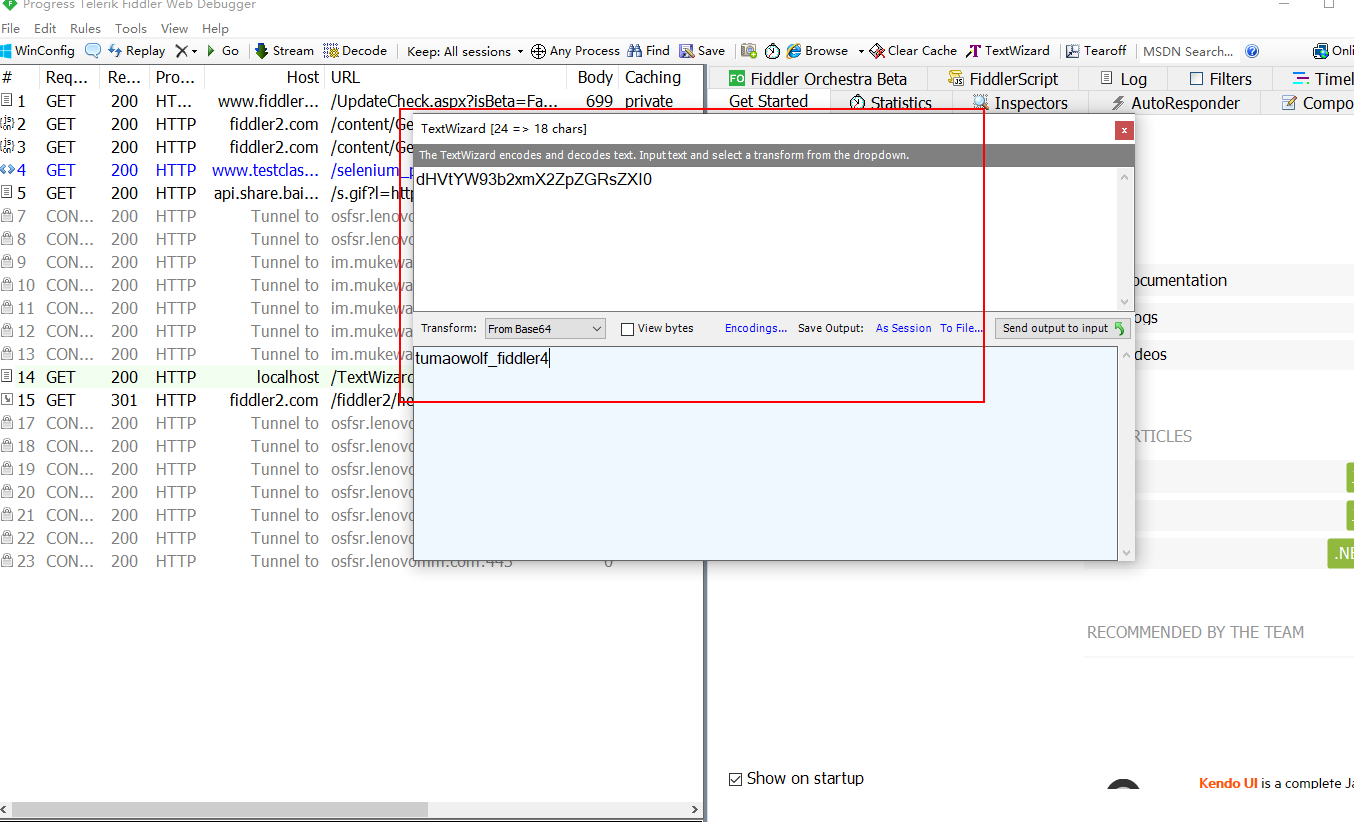
Task: Click session 4 row icon
Action: pyautogui.click(x=8, y=170)
